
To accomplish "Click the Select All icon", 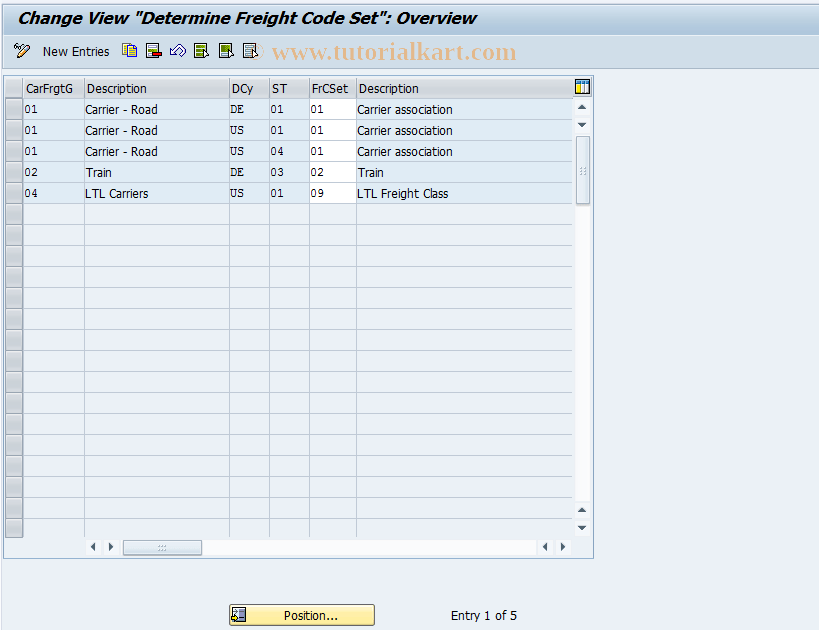I will [201, 51].
